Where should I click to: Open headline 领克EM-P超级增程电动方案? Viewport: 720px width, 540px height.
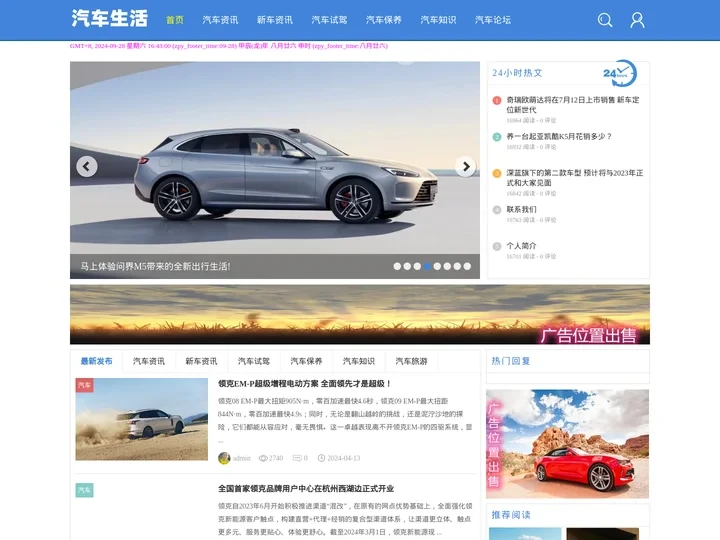[x=304, y=383]
